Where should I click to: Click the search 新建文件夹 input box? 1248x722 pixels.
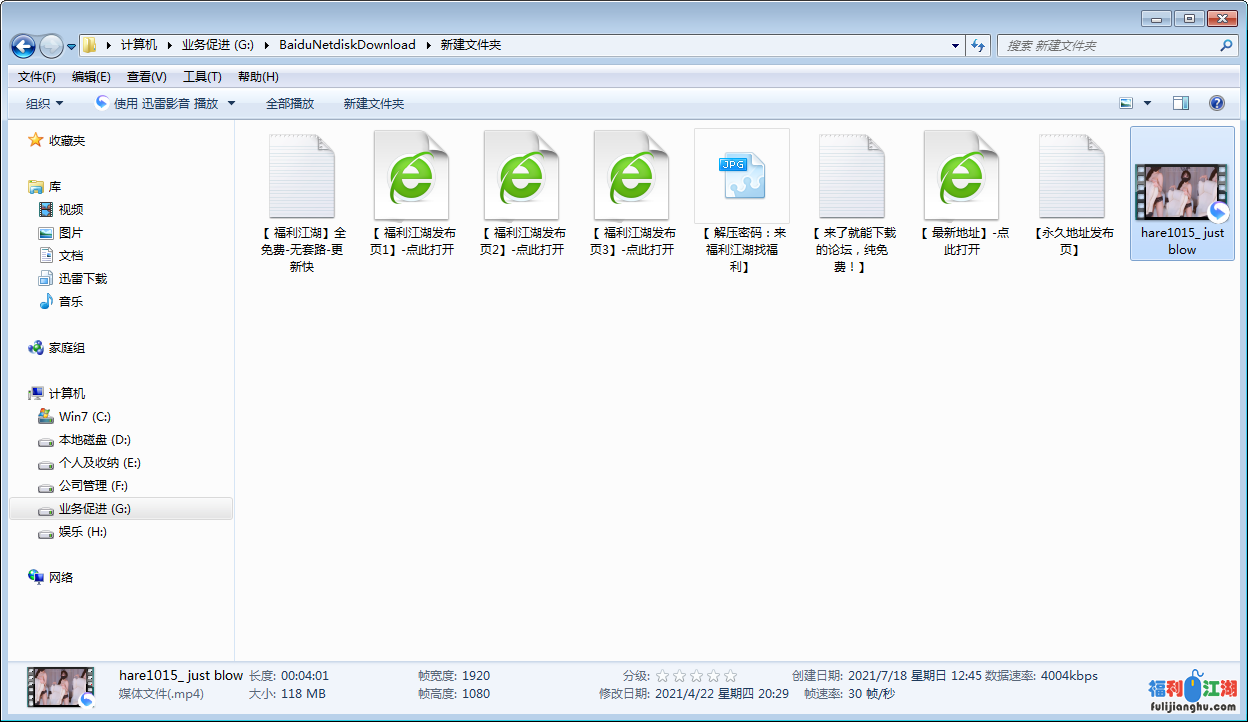[x=1108, y=46]
